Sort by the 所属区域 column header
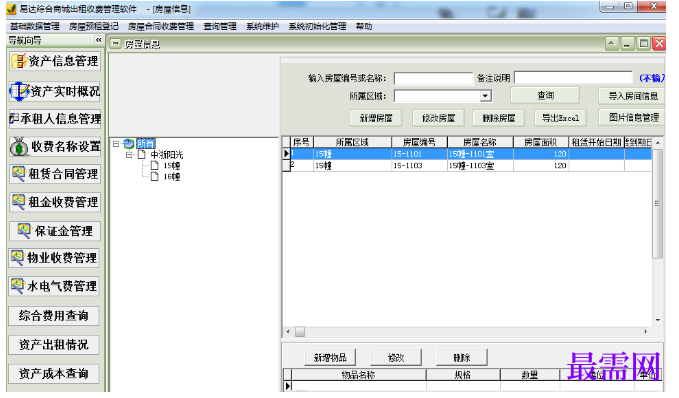Screen dimensions: 679x398 point(352,142)
